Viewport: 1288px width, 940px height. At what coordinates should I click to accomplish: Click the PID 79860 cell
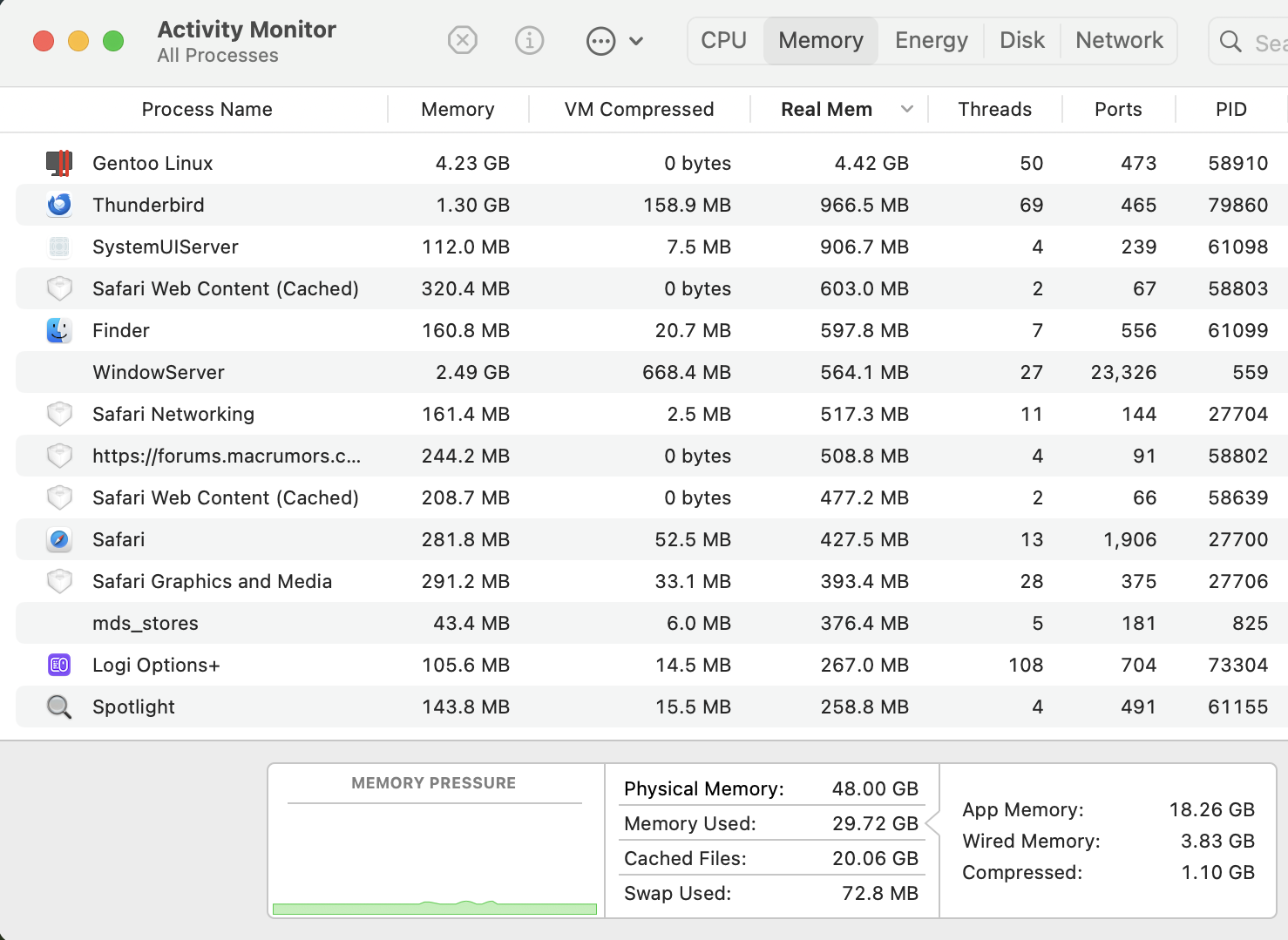(x=1237, y=205)
